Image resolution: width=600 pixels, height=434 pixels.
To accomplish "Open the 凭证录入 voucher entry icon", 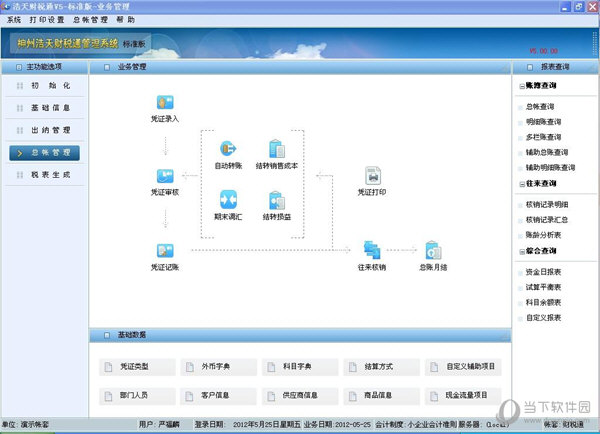I will [x=166, y=104].
